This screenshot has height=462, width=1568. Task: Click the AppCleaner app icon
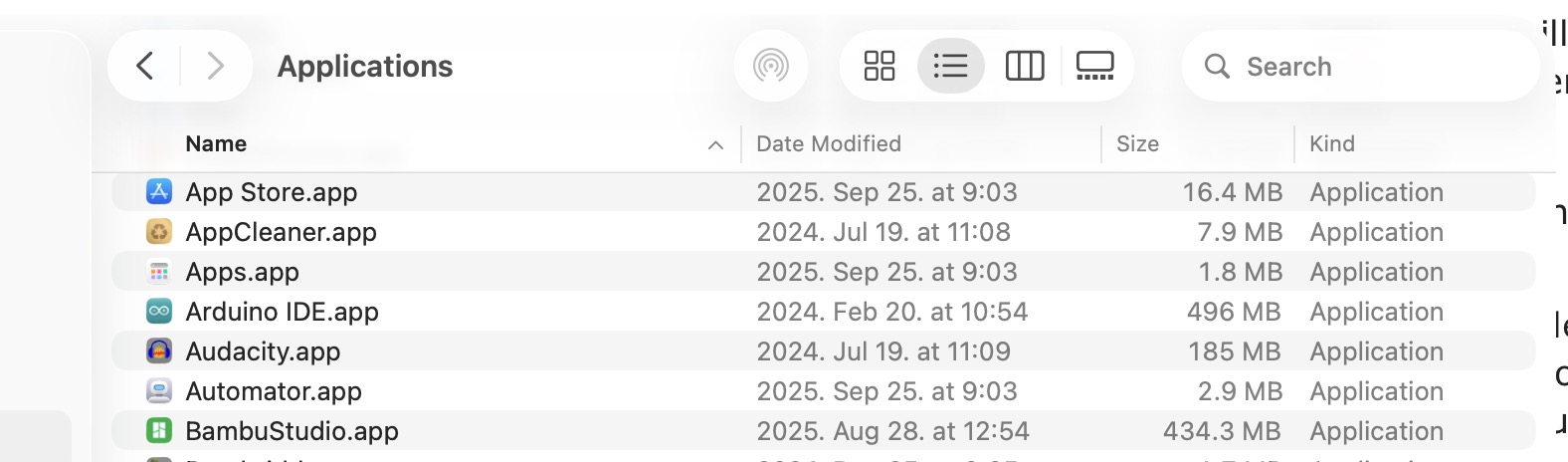[x=159, y=232]
